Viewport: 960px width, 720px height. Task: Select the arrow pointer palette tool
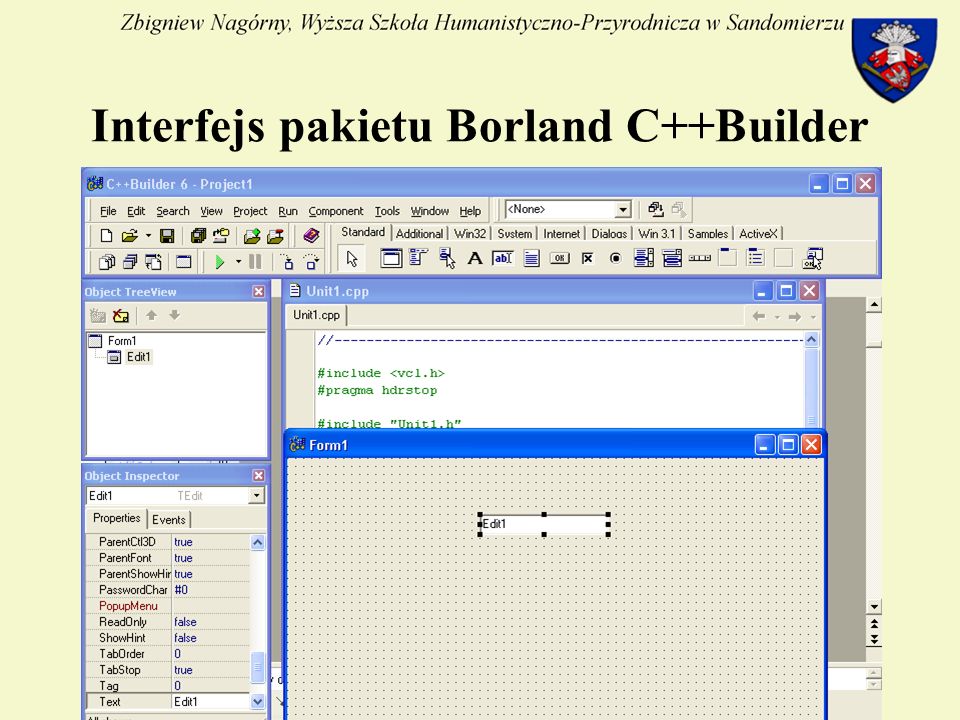pos(351,259)
